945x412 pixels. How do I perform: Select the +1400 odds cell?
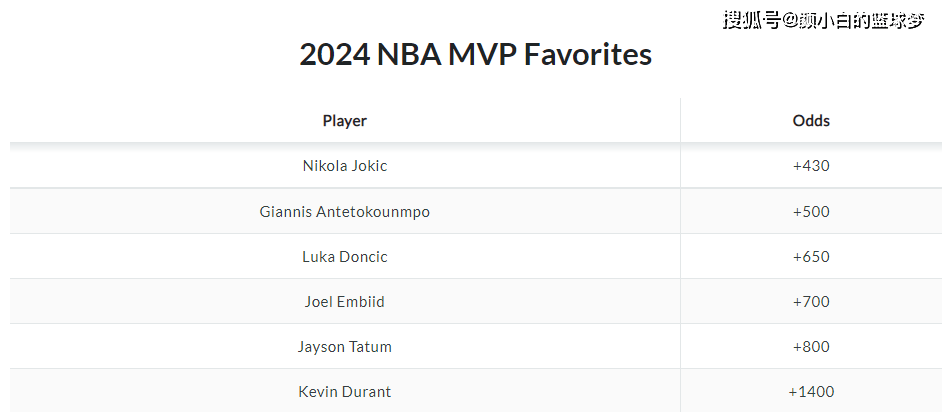(x=811, y=392)
